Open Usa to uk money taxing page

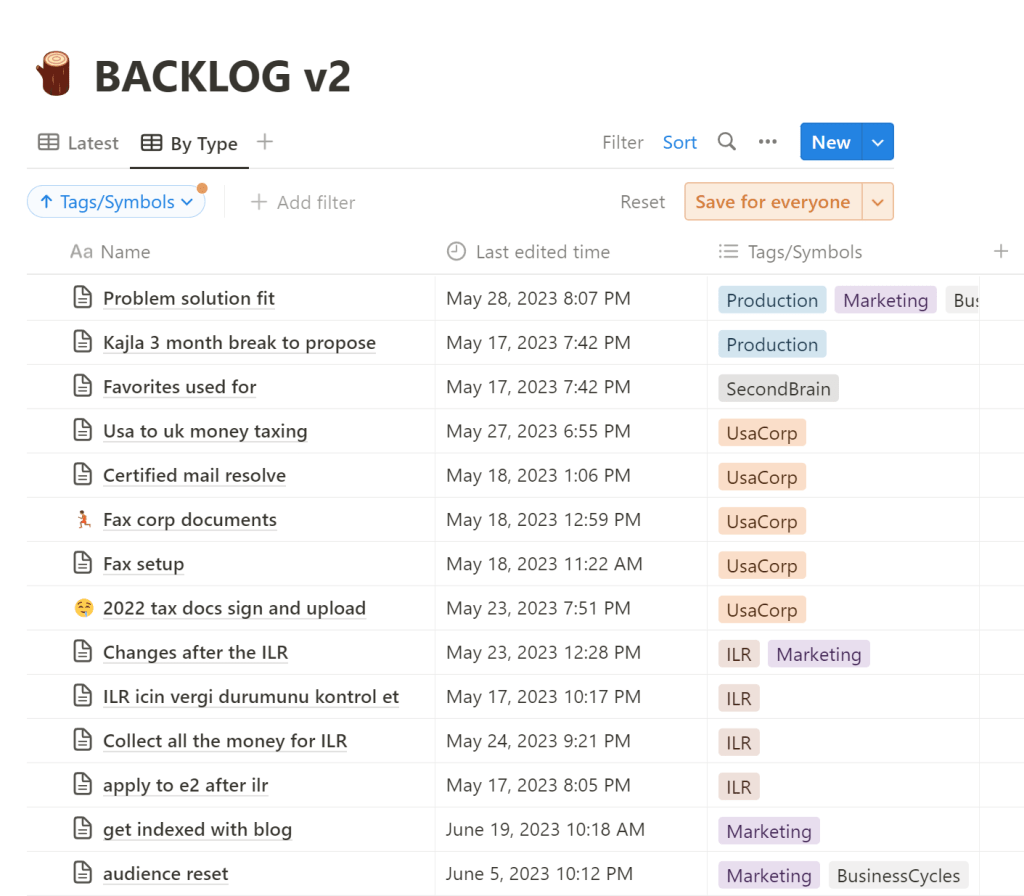point(205,431)
